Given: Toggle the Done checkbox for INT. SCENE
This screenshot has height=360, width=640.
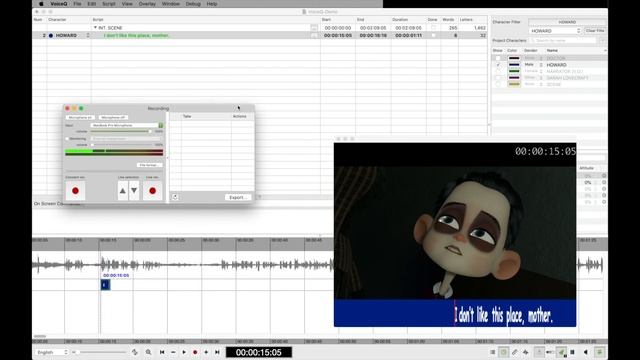Looking at the screenshot, I should click(433, 28).
